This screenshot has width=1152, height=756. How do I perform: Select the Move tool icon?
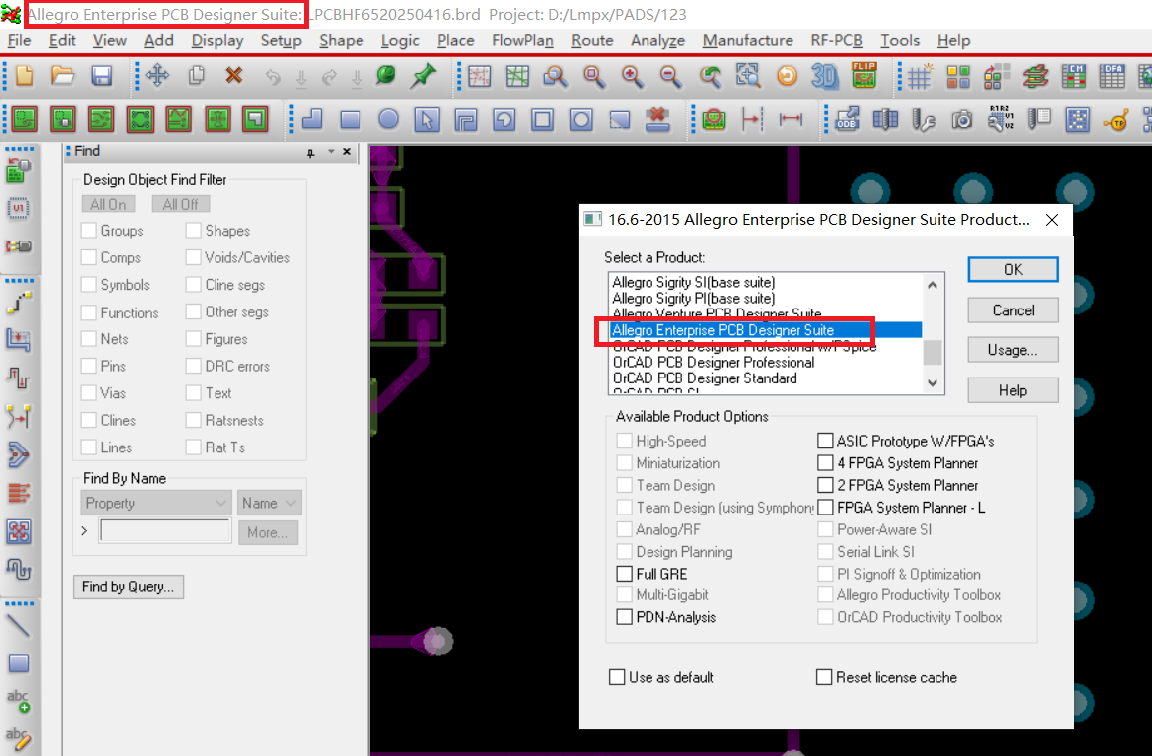point(157,76)
